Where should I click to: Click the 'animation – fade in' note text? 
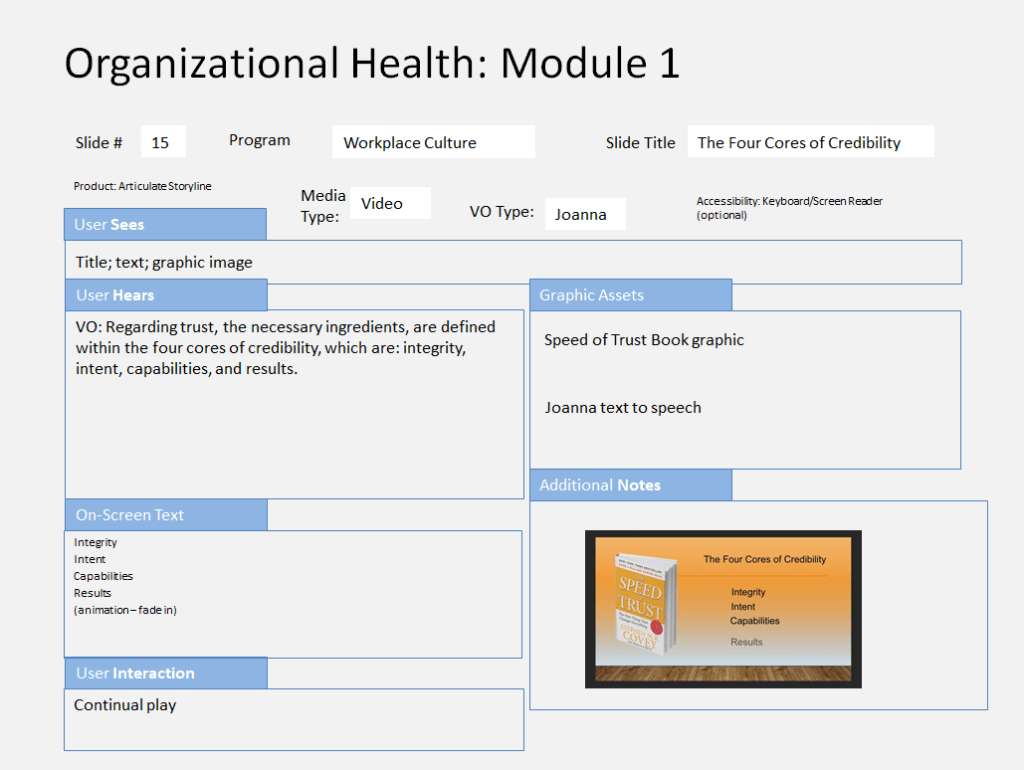tap(125, 610)
